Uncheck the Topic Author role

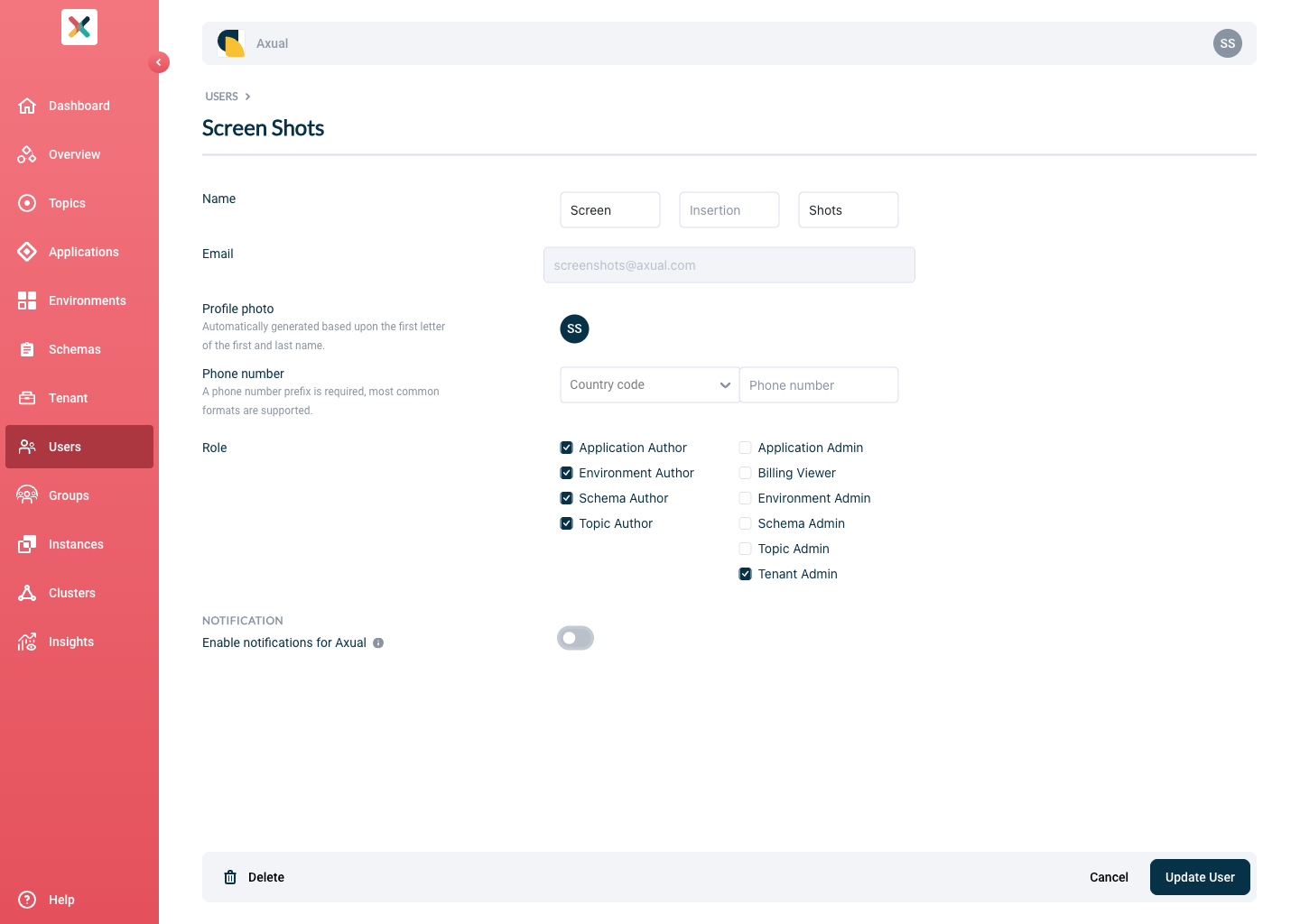click(566, 523)
